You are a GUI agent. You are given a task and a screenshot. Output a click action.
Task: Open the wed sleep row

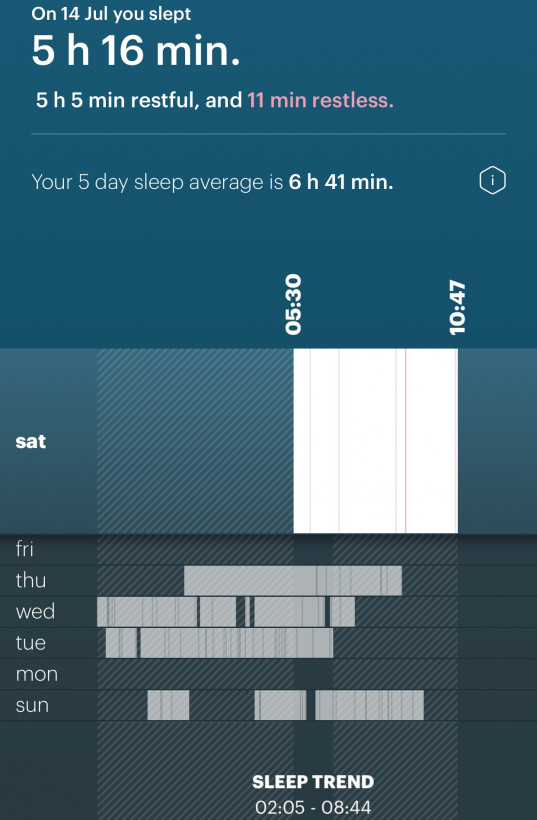pos(268,612)
